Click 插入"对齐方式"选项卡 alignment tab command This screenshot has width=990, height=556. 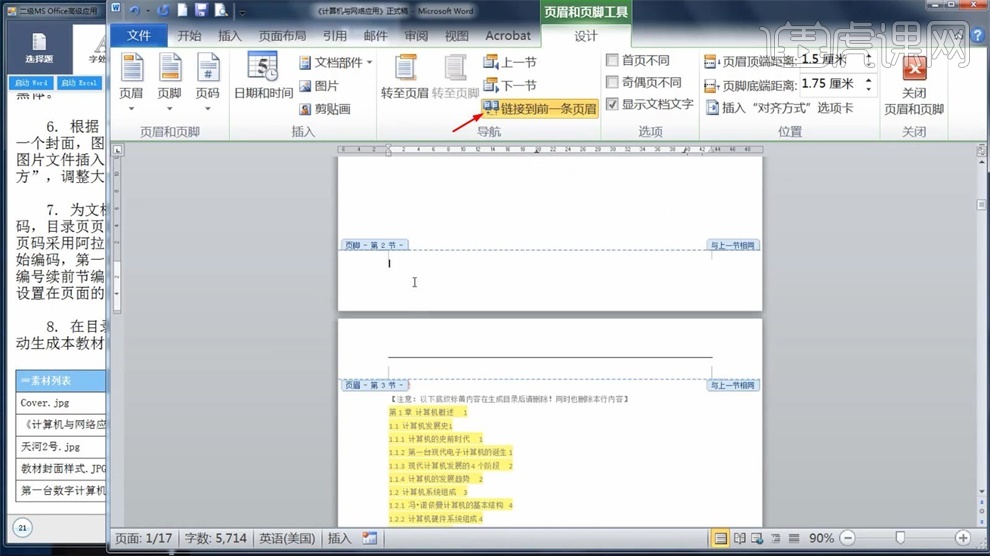coord(780,108)
